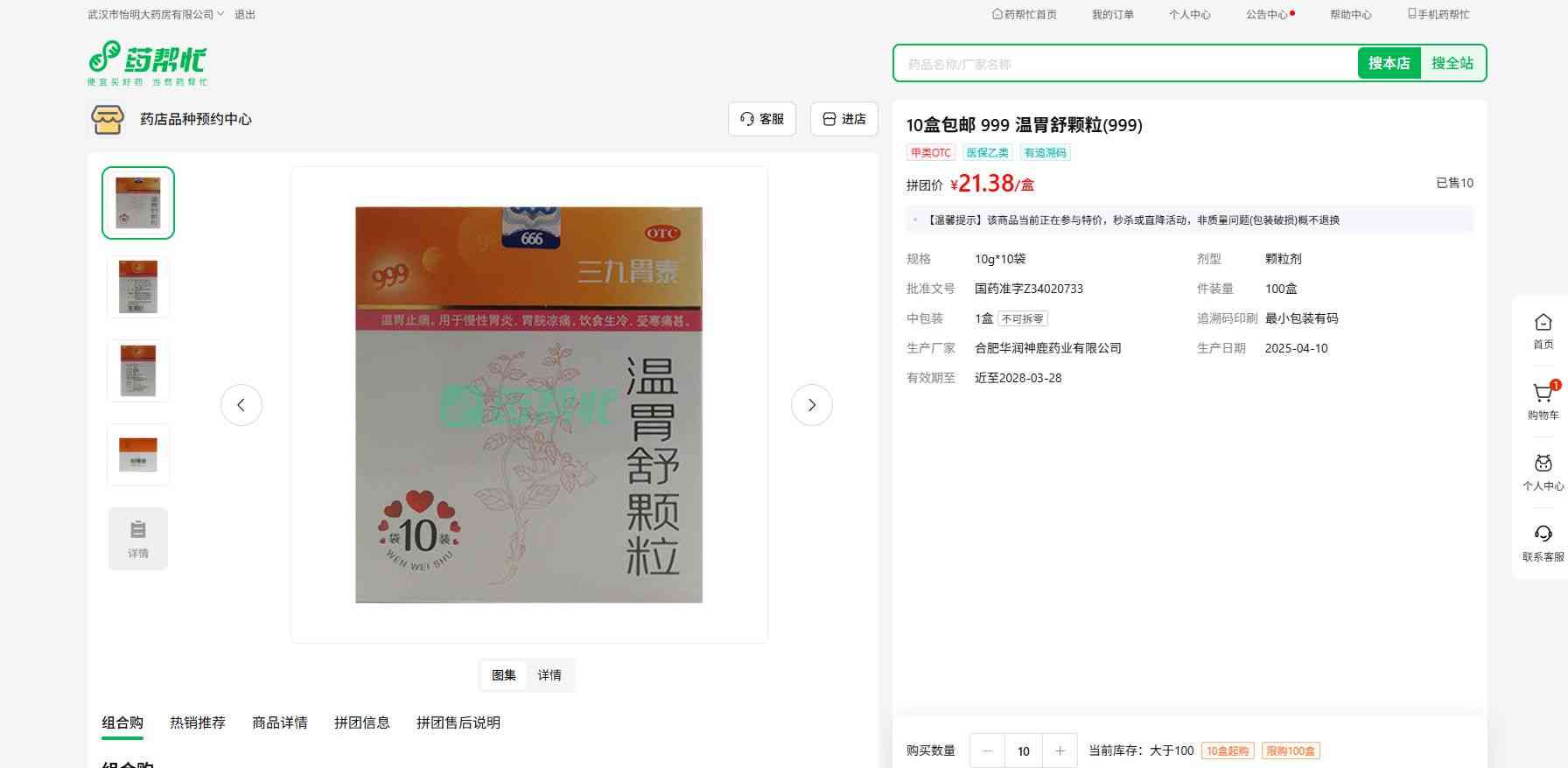Image resolution: width=1568 pixels, height=768 pixels.
Task: Show previous product image with left arrow
Action: pyautogui.click(x=241, y=405)
